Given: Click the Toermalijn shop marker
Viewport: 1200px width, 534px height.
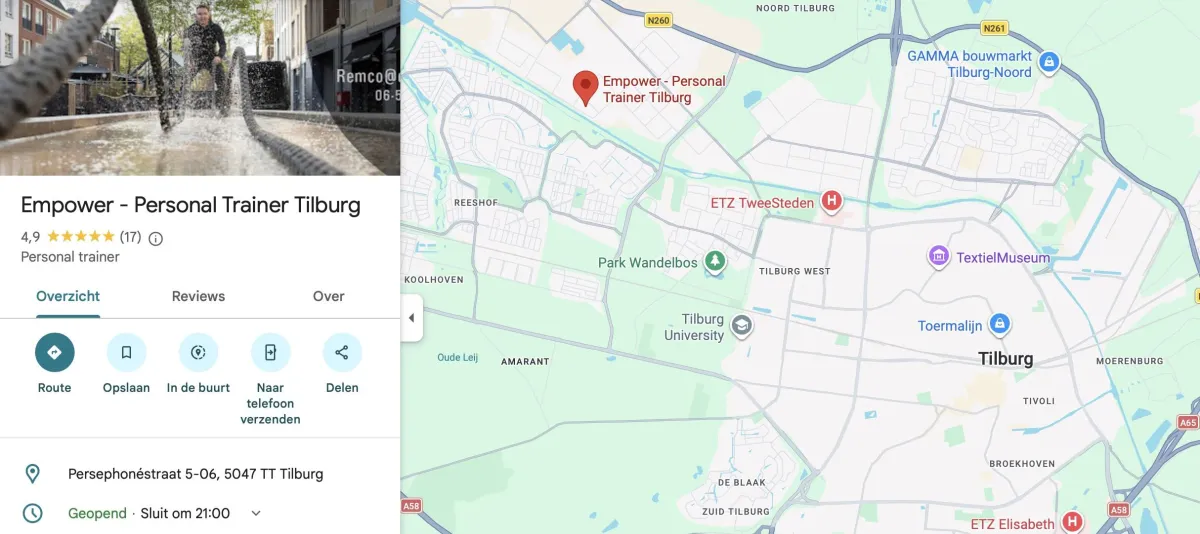Looking at the screenshot, I should pyautogui.click(x=999, y=325).
